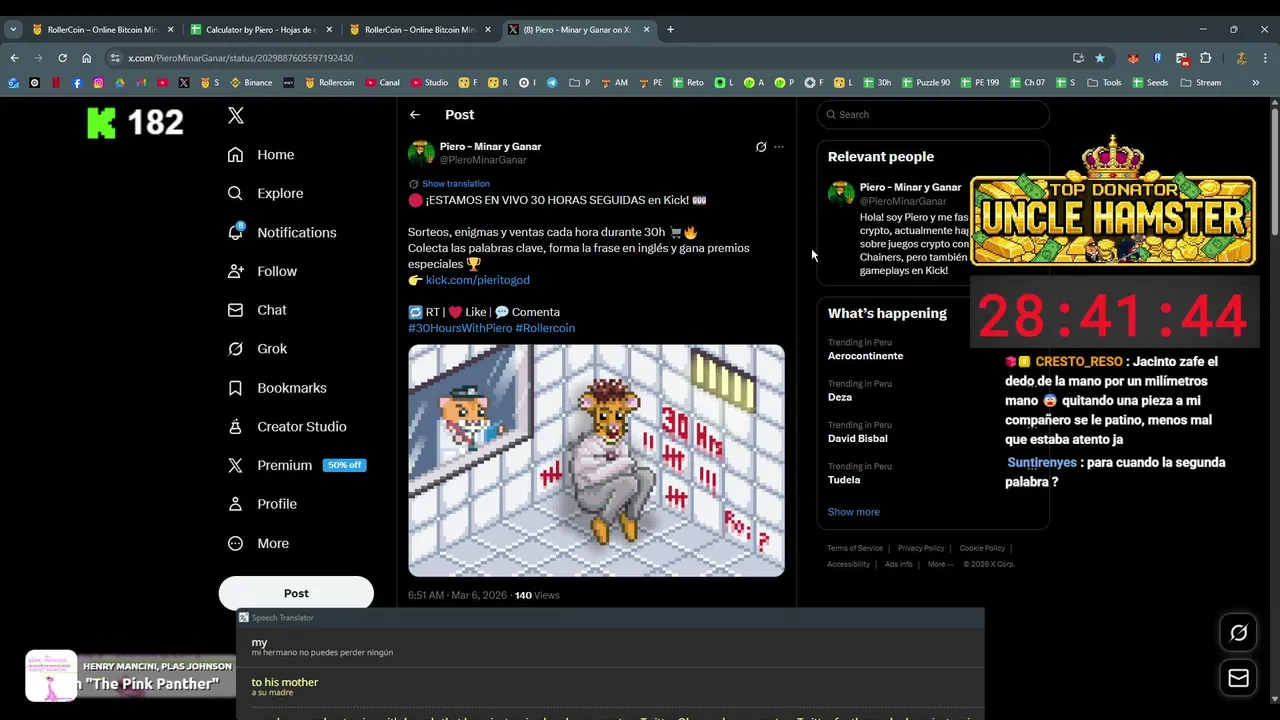Expand the Stream bookmark folder
This screenshot has width=1280, height=720.
(x=1200, y=83)
